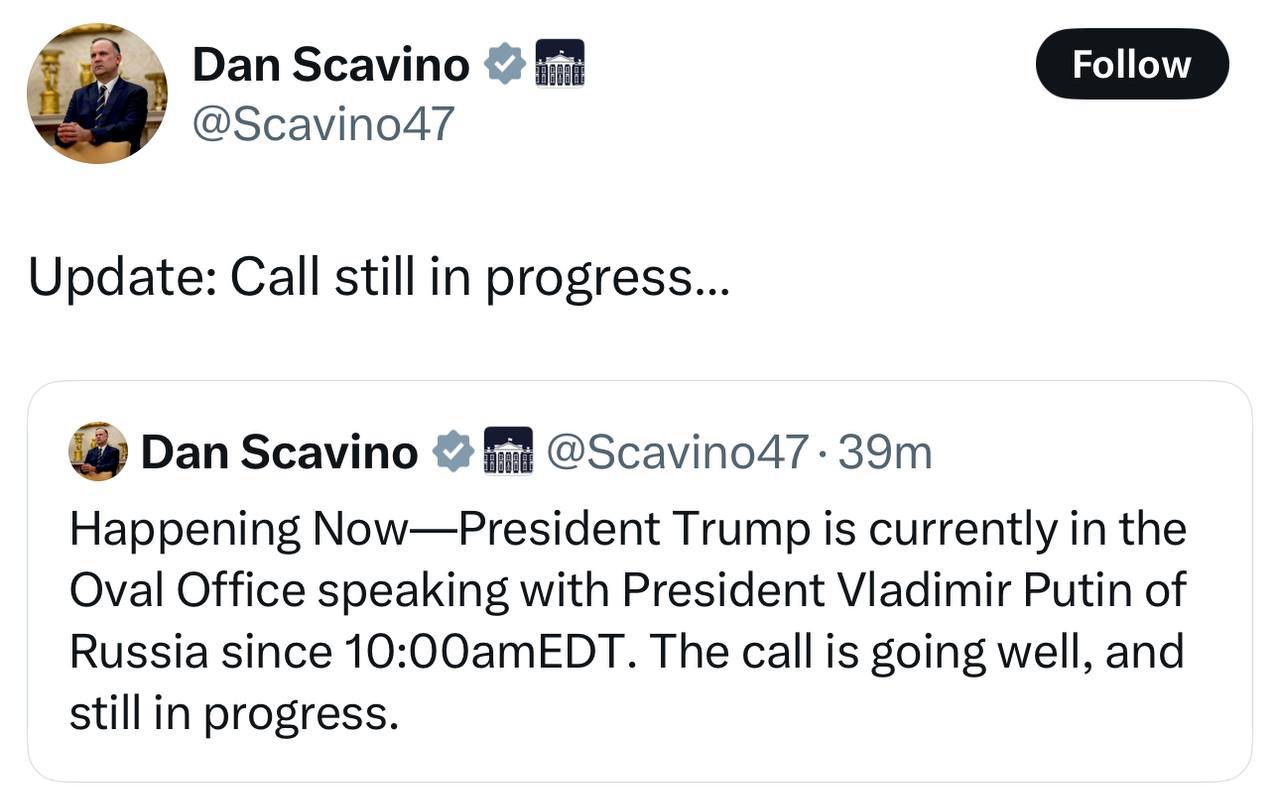This screenshot has height=801, width=1280.
Task: Click the "Update: Call still in progress..." text
Action: [379, 277]
